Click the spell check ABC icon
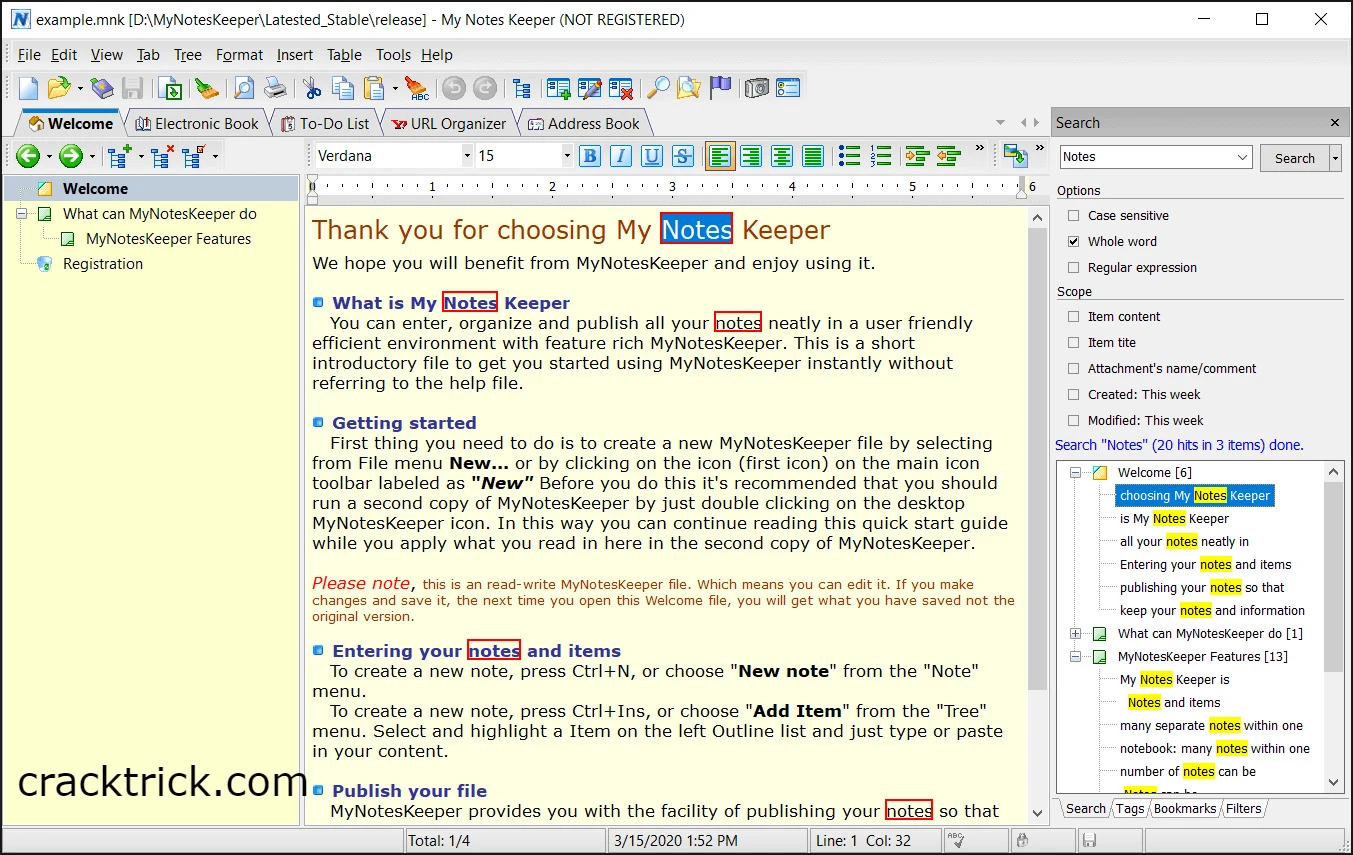 click(416, 88)
